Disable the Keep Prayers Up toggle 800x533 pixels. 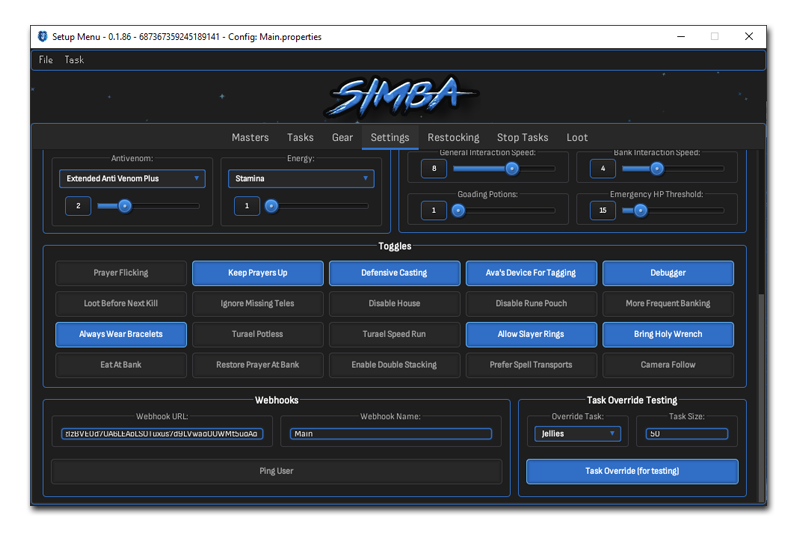coord(258,273)
